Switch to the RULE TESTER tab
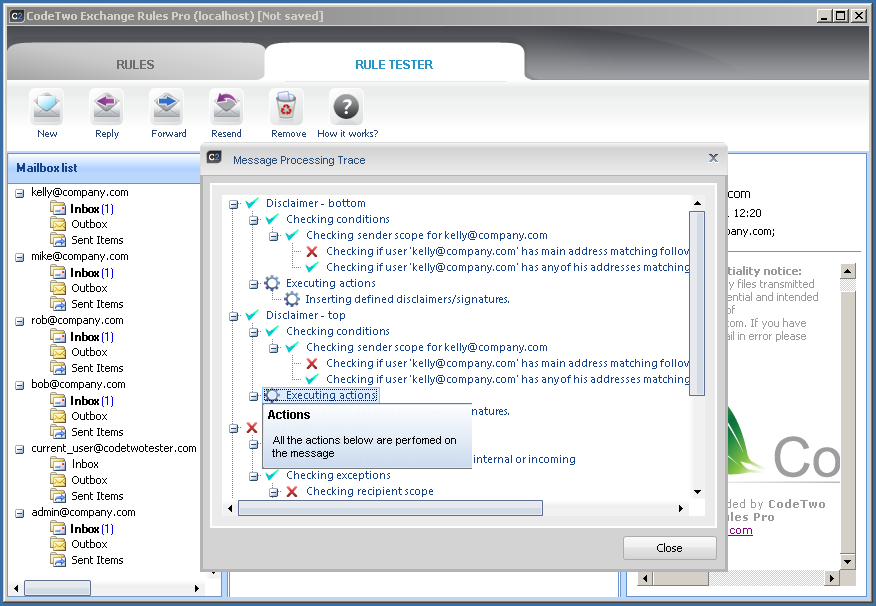This screenshot has height=606, width=876. pos(394,65)
